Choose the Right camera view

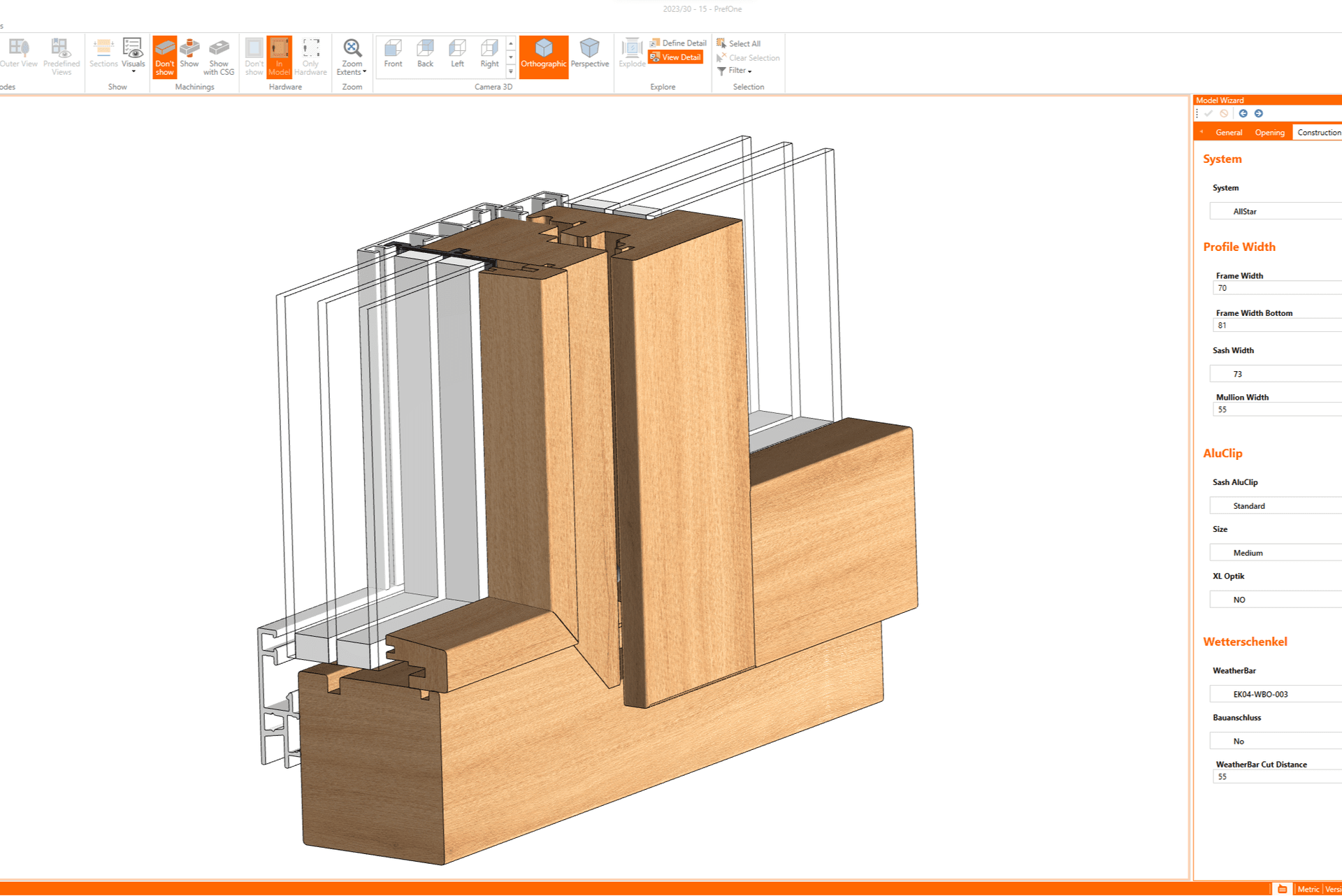[x=489, y=54]
